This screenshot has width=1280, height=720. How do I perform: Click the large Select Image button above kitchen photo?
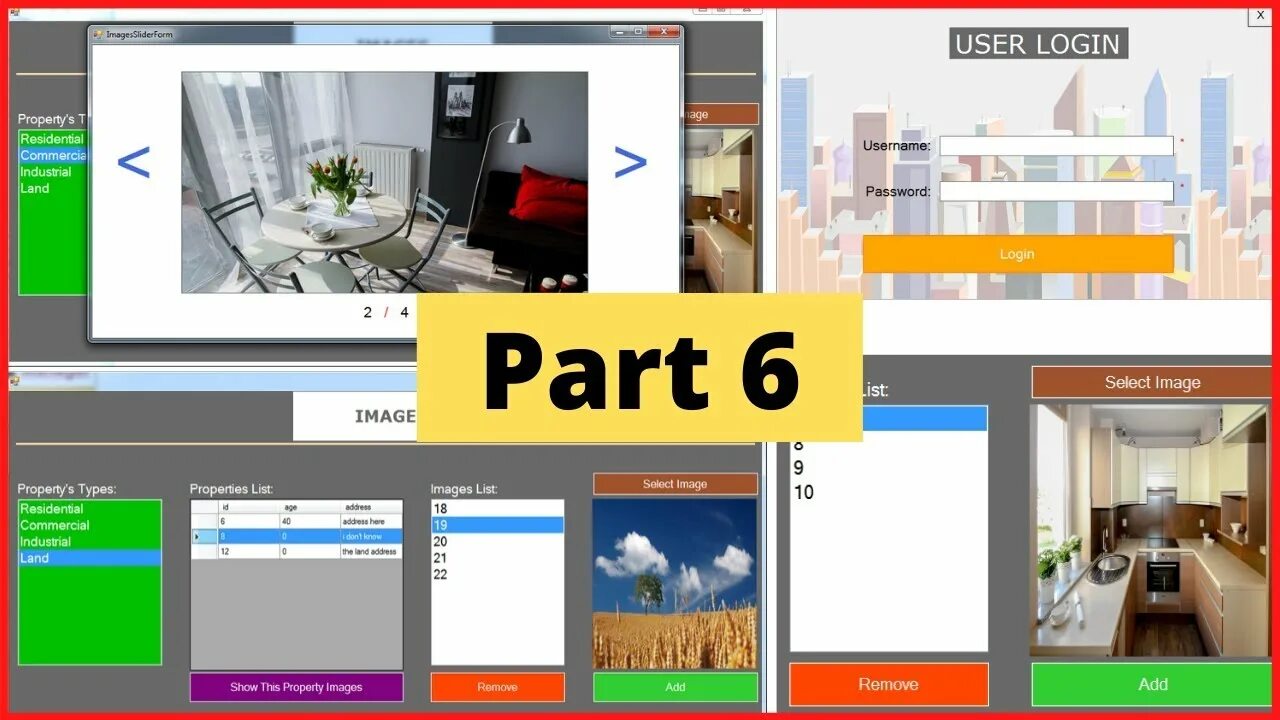click(1152, 382)
